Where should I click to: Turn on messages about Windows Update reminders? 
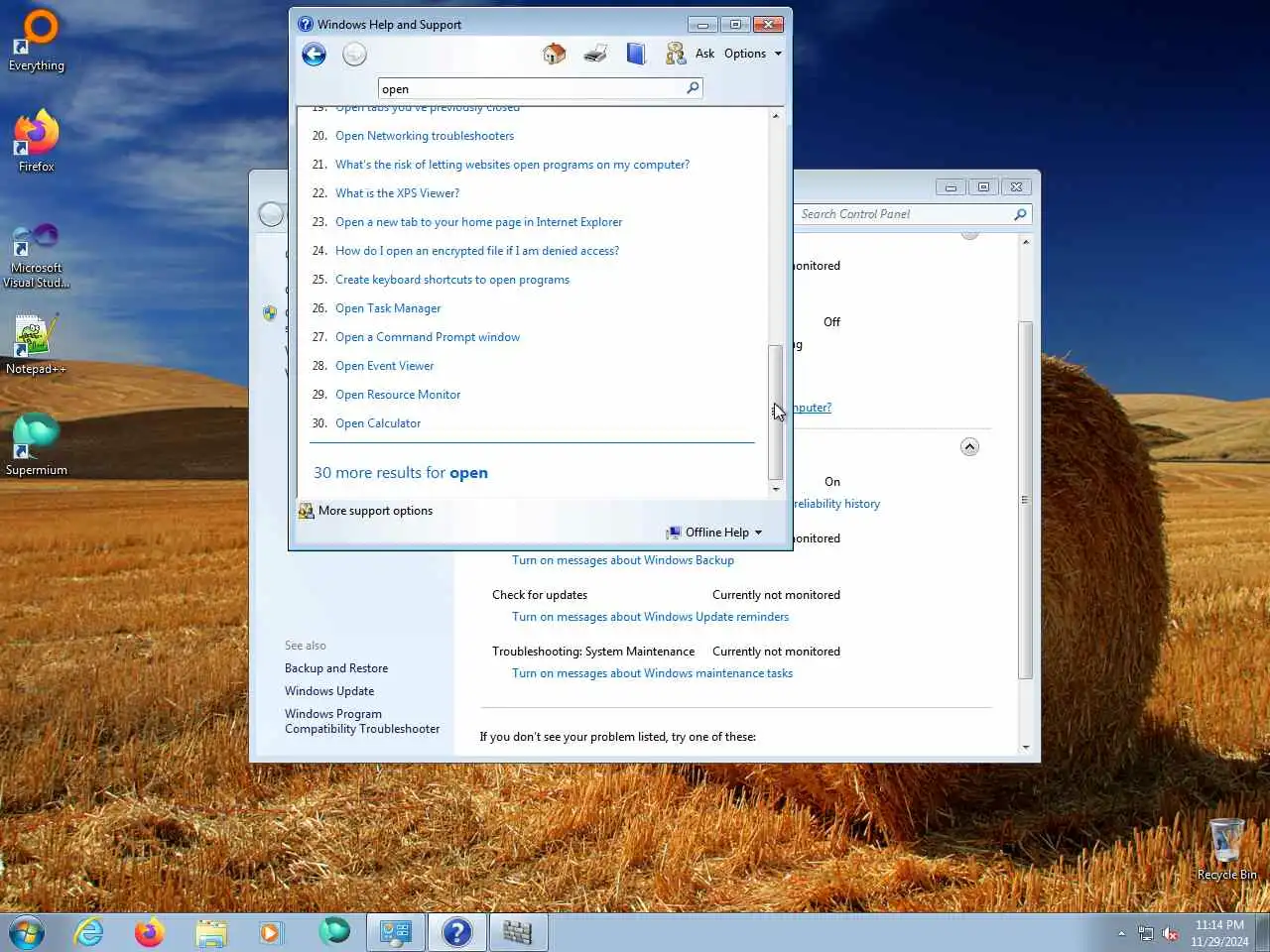pyautogui.click(x=650, y=617)
